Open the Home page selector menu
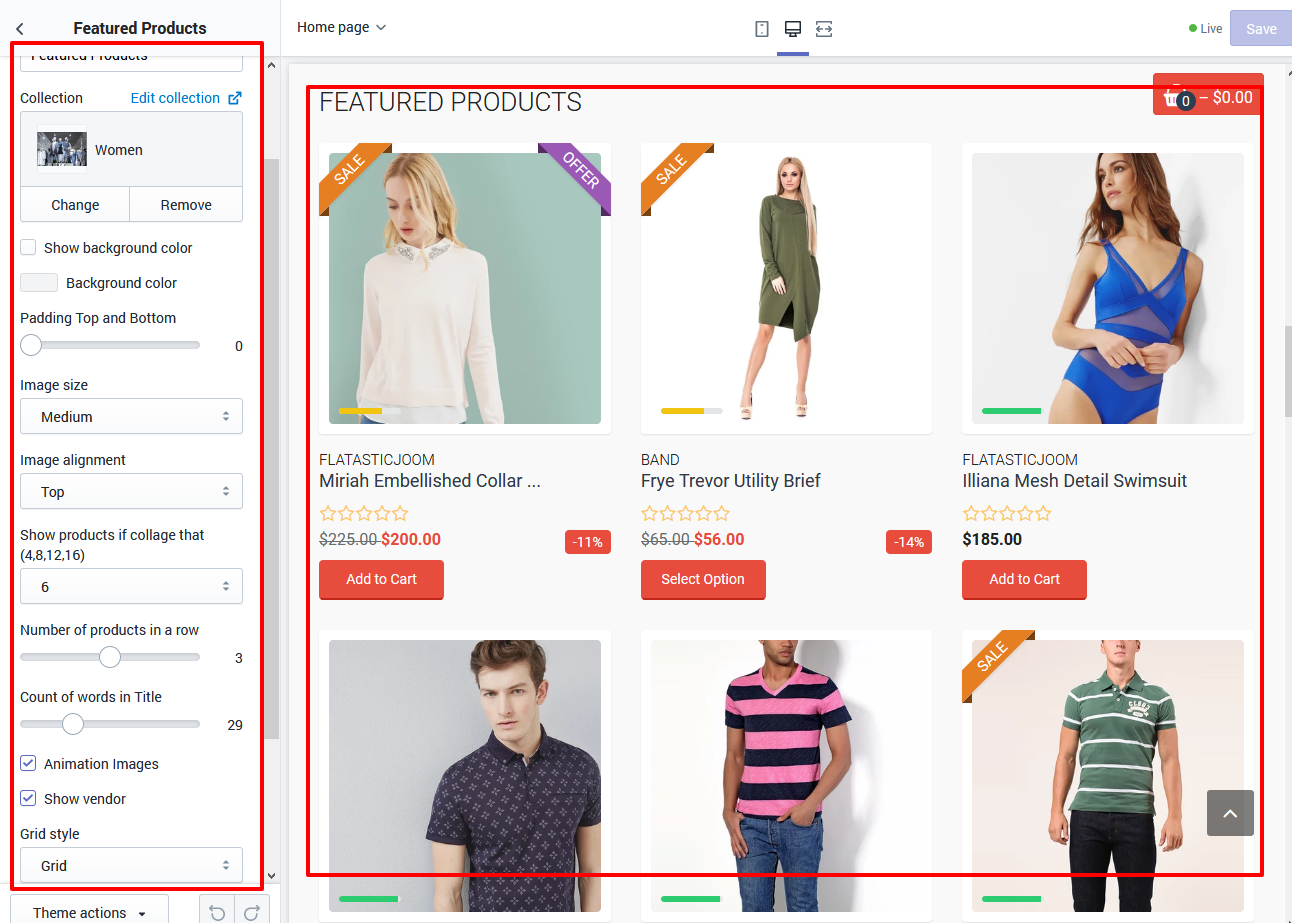Image resolution: width=1292 pixels, height=923 pixels. point(341,28)
